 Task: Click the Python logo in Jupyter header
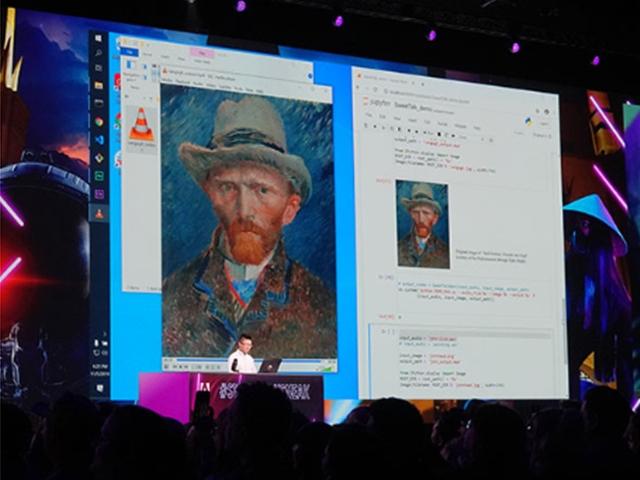[x=529, y=120]
